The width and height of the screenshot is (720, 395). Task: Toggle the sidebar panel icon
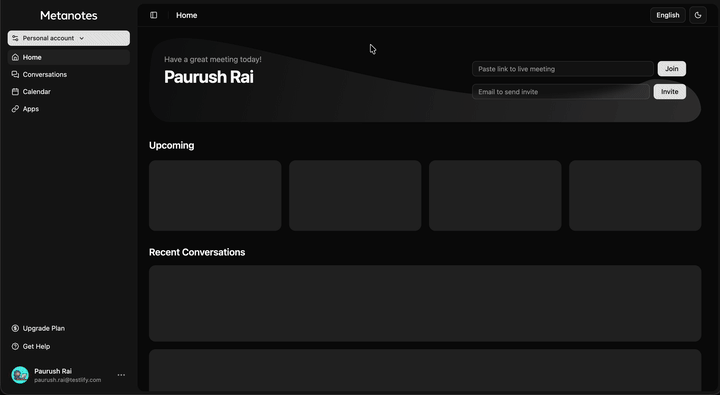pyautogui.click(x=153, y=15)
